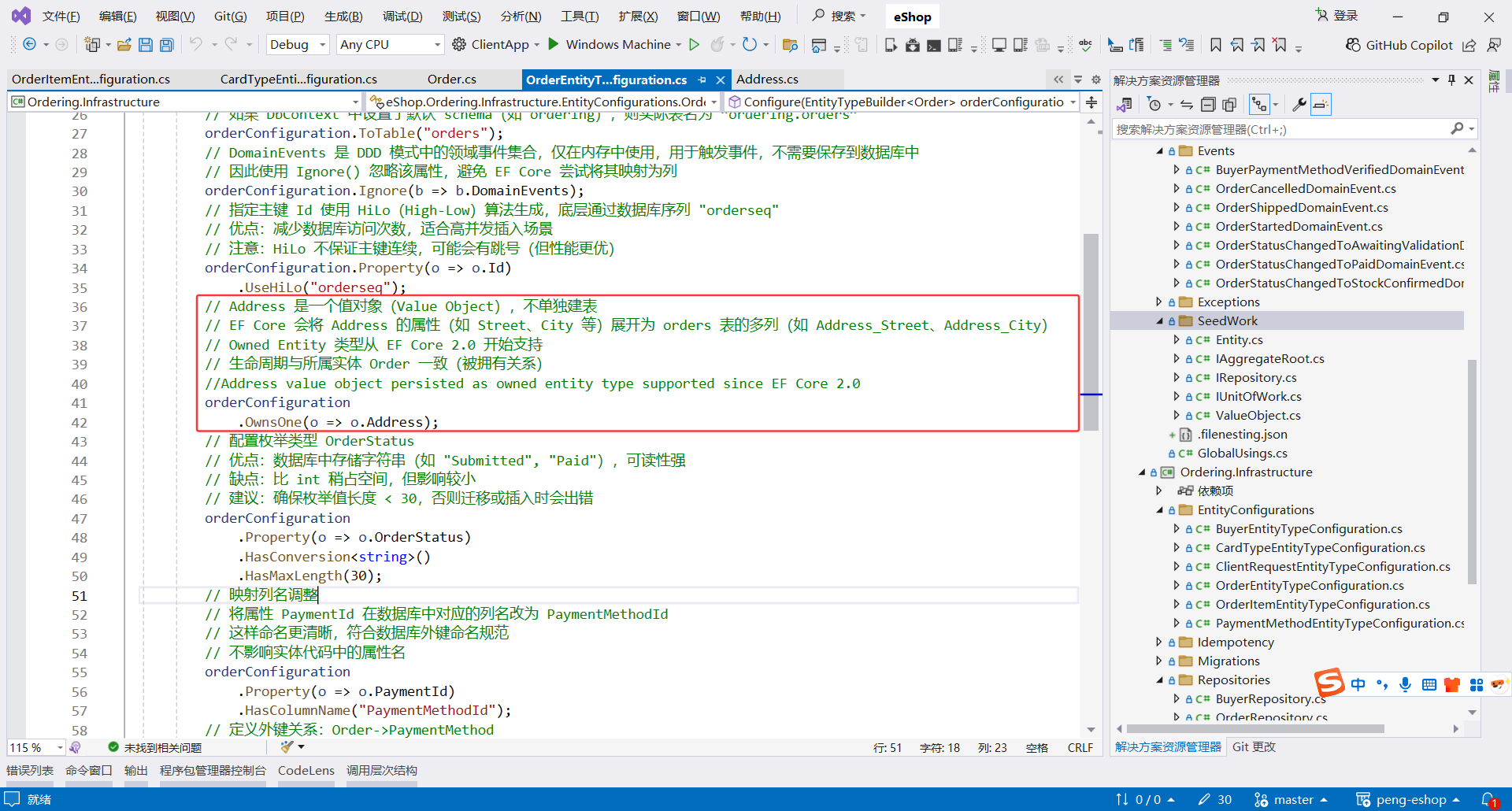Viewport: 1512px width, 811px height.
Task: Toggle preview selected items button
Action: [1321, 104]
